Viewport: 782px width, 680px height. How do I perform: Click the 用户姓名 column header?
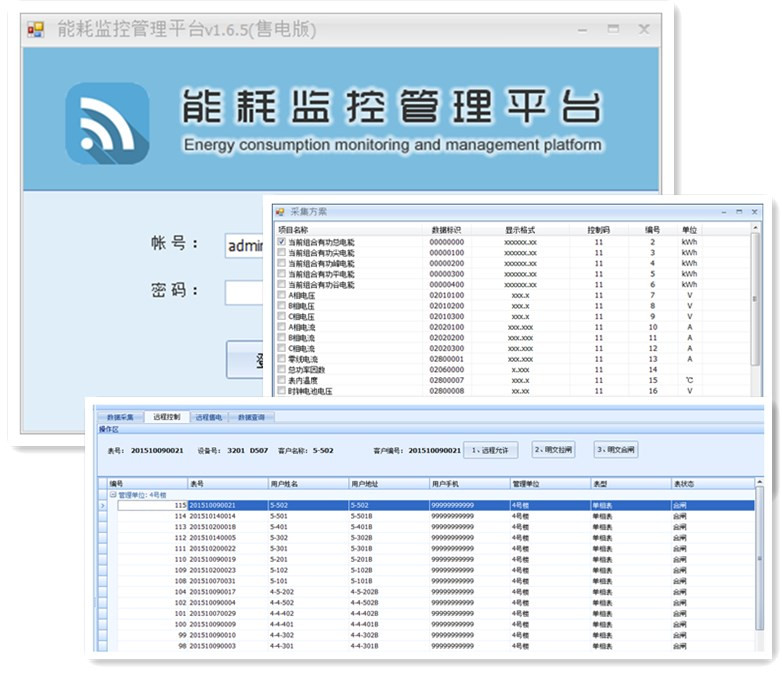tap(308, 483)
